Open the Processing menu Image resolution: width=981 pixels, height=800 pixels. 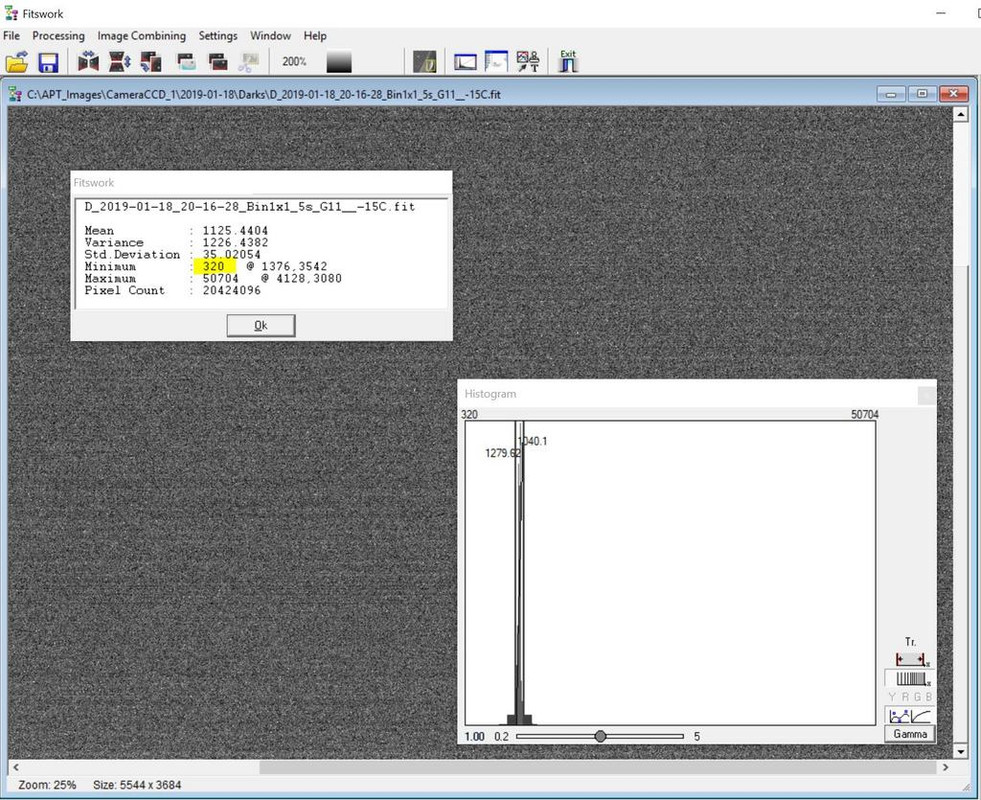click(58, 36)
